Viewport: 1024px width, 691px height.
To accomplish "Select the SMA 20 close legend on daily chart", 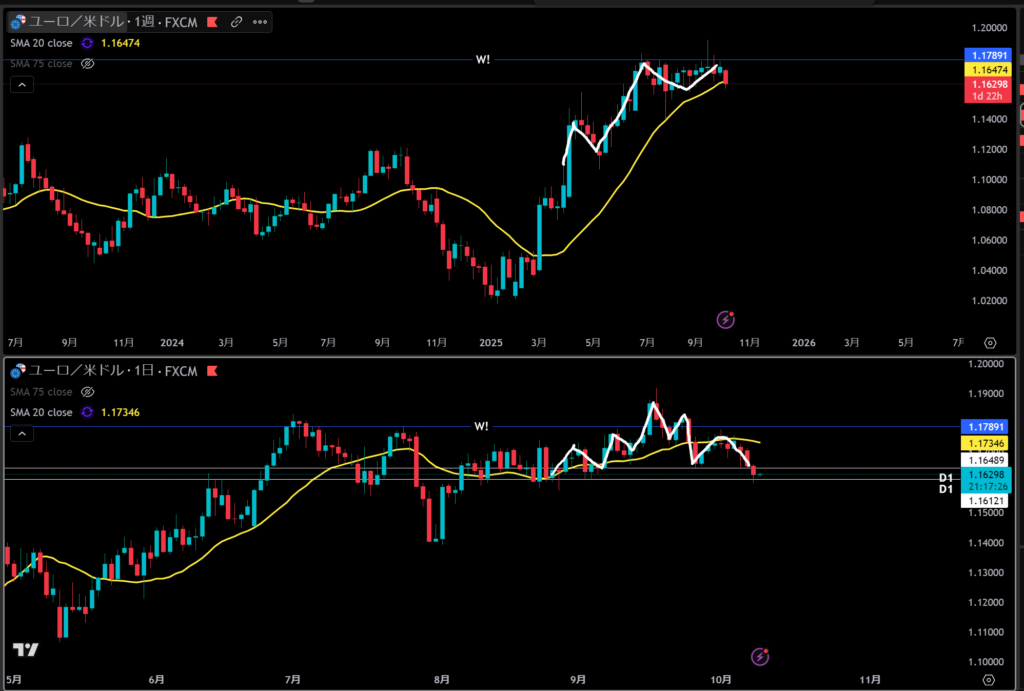I will (42, 412).
